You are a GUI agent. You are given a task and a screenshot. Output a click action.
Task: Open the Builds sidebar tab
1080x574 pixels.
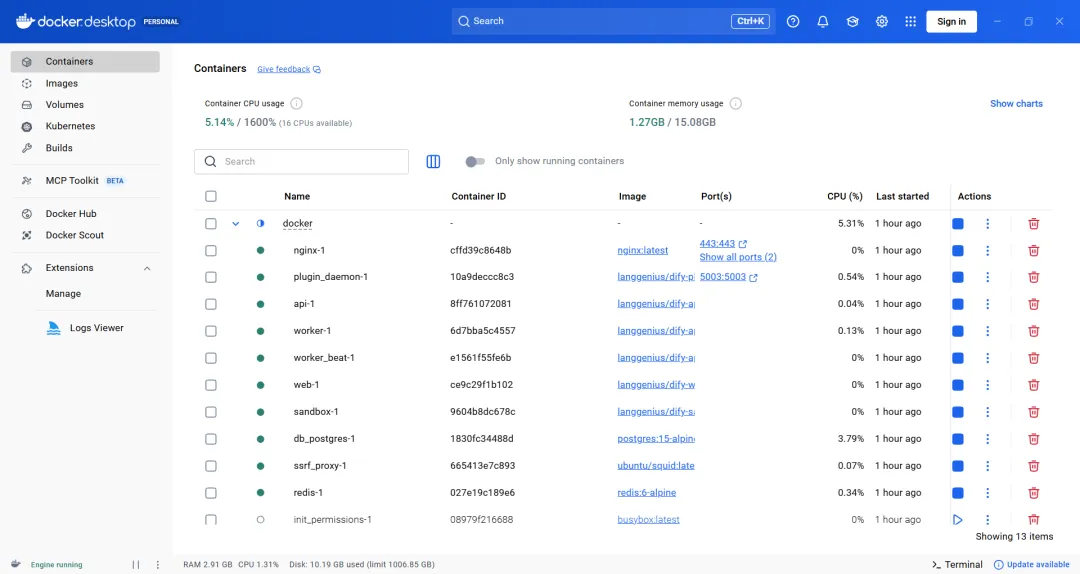tap(85, 148)
